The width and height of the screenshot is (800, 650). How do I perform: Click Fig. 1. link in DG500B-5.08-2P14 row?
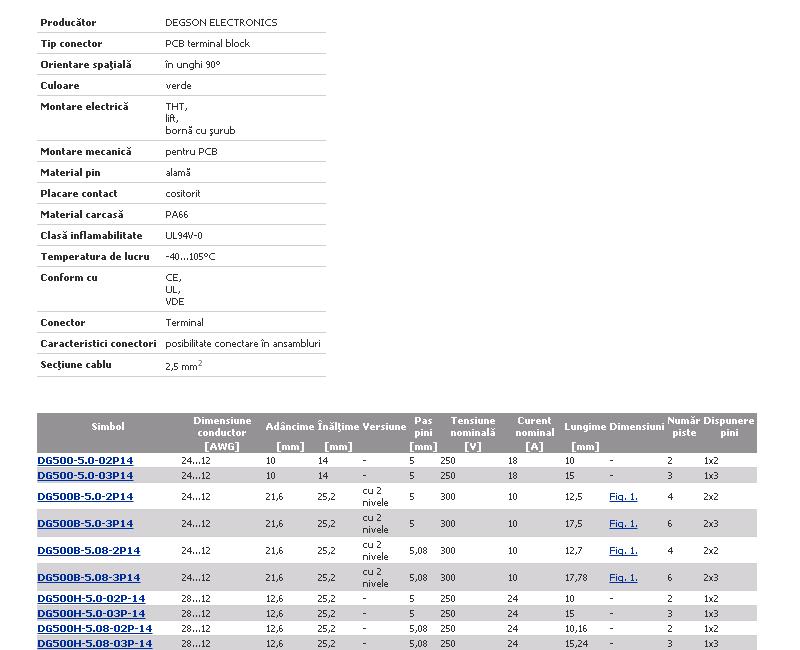click(x=623, y=551)
